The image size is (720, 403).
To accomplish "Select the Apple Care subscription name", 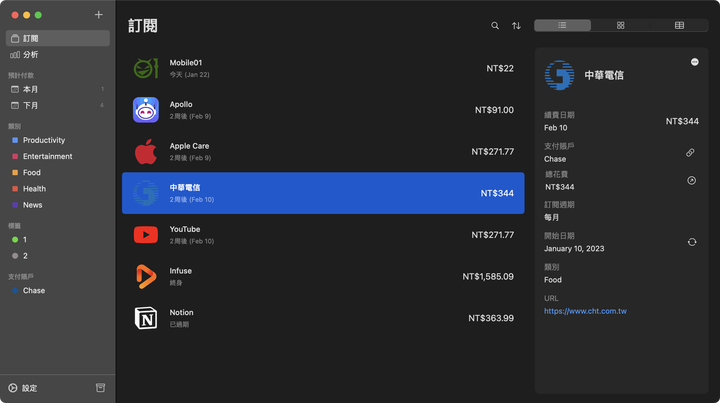I will tap(189, 146).
